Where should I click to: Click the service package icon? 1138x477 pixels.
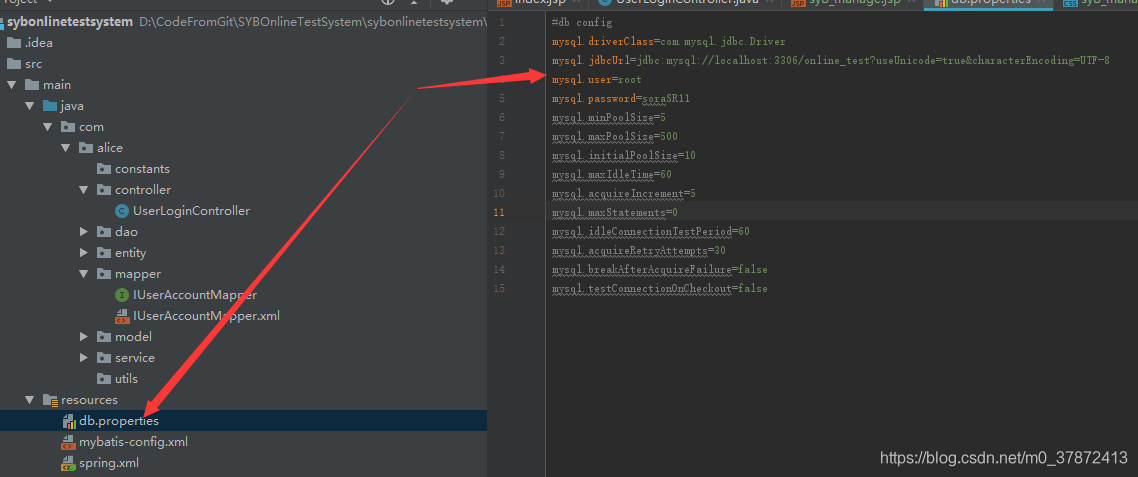tap(104, 358)
